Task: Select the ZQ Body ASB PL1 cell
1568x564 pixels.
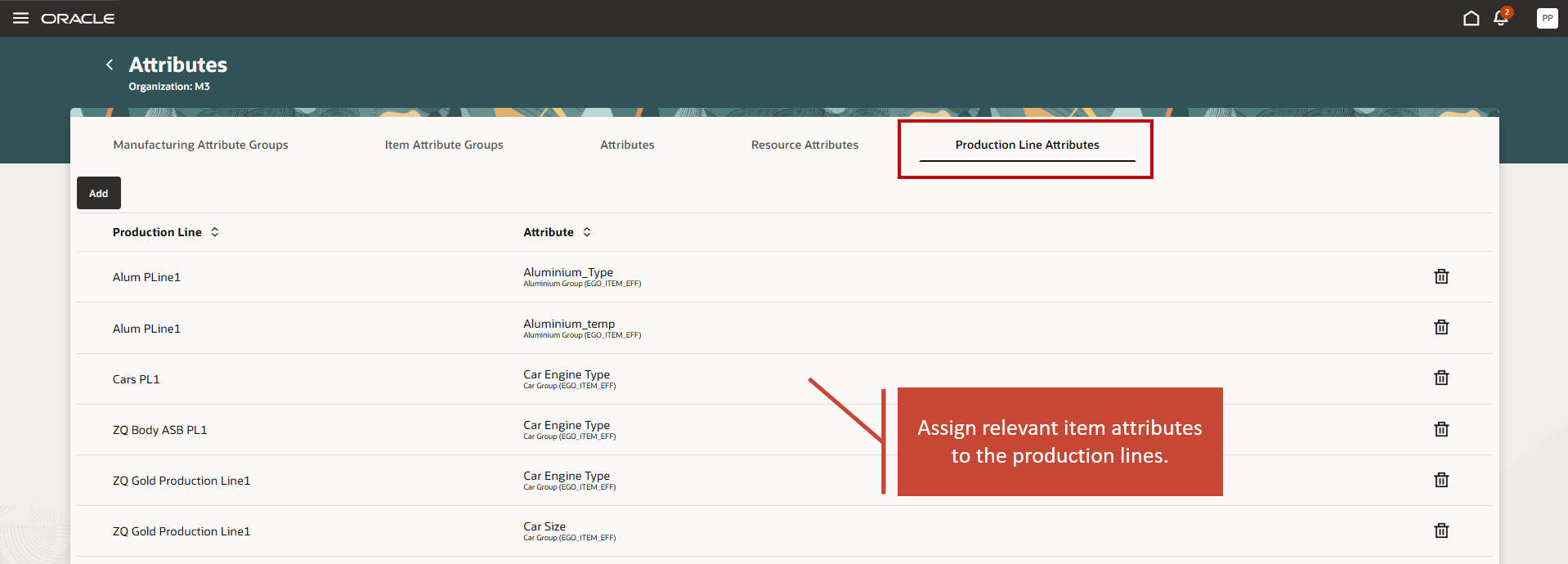Action: point(159,430)
